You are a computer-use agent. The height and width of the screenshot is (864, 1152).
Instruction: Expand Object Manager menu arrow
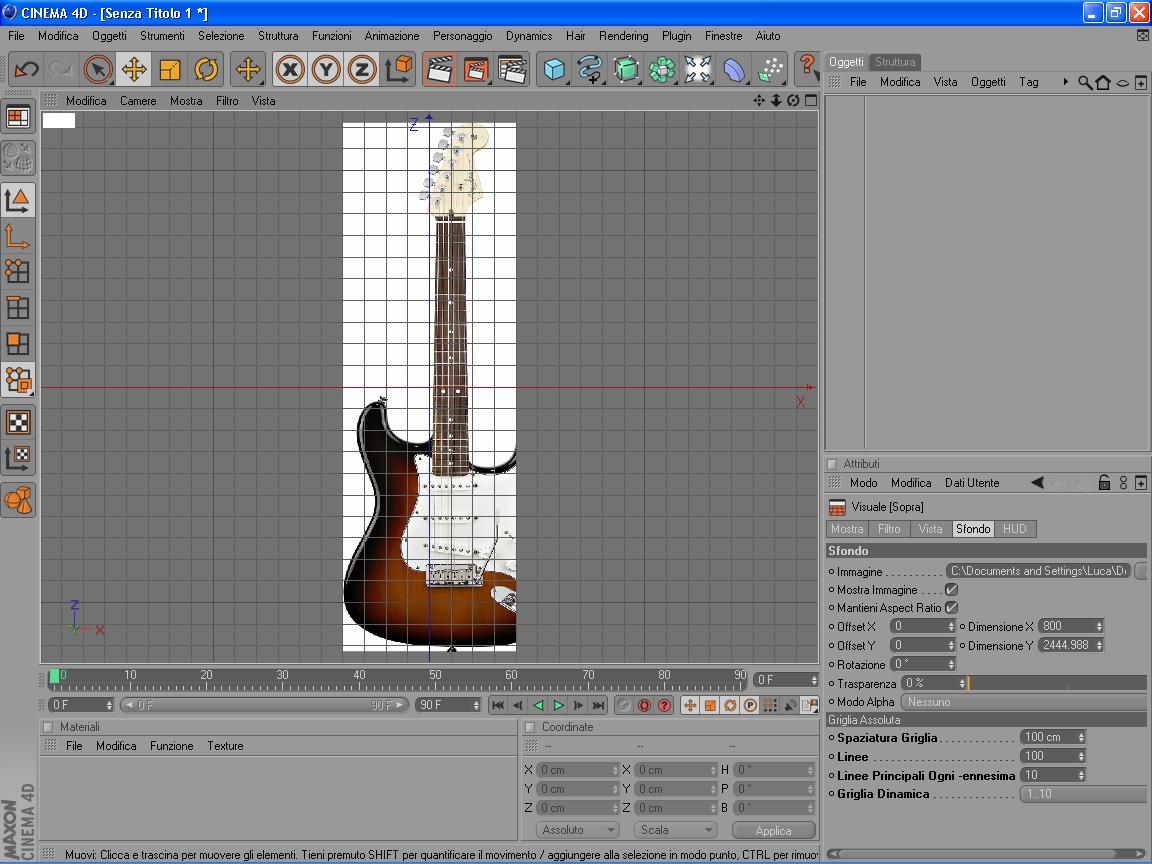[x=1065, y=82]
